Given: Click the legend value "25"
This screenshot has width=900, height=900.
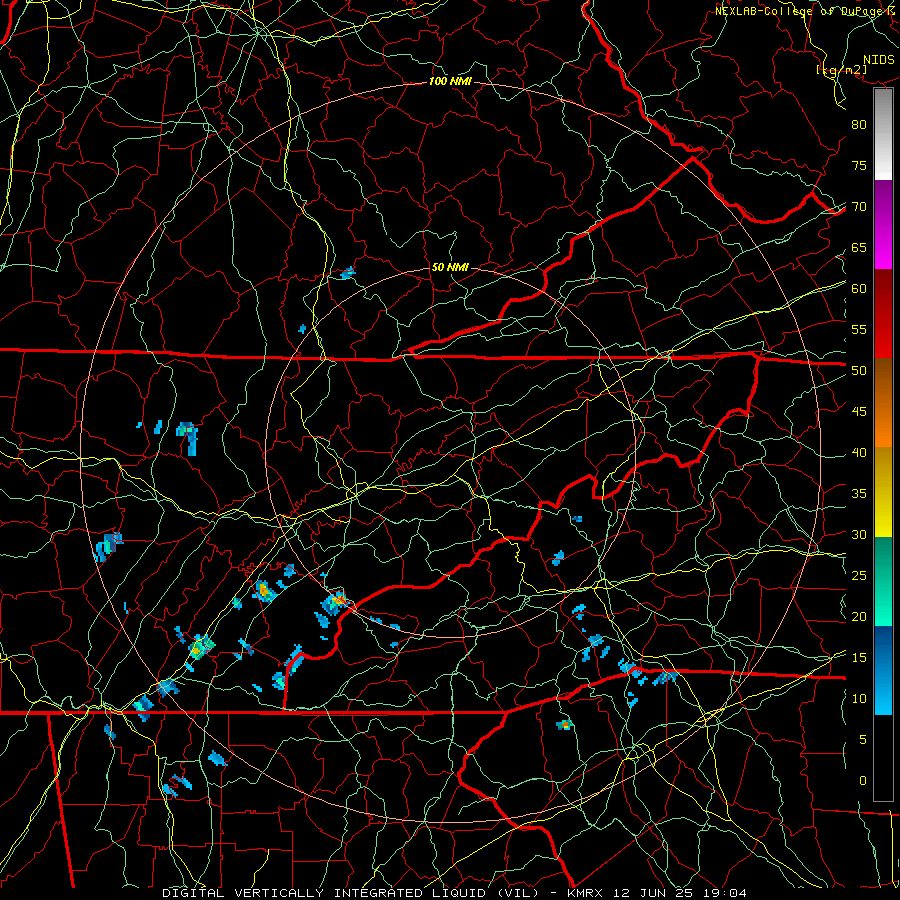Looking at the screenshot, I should click(x=859, y=575).
